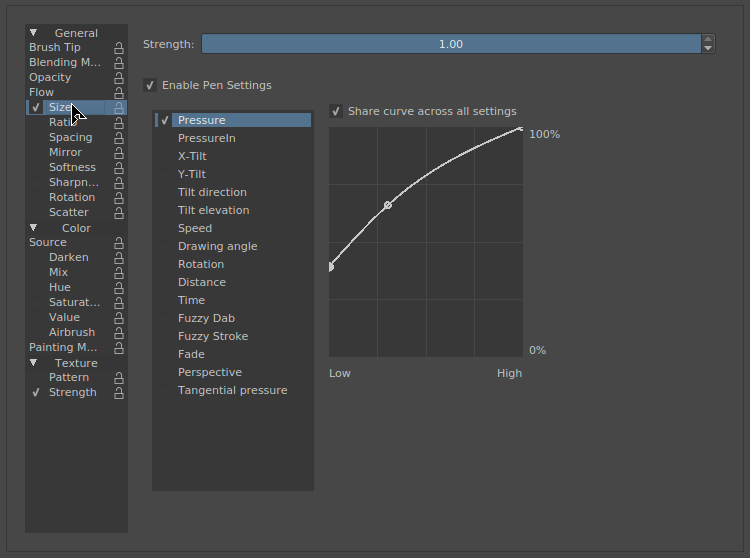Viewport: 750px width, 558px height.
Task: Click the lock icon beside Sharpness
Action: [x=119, y=183]
